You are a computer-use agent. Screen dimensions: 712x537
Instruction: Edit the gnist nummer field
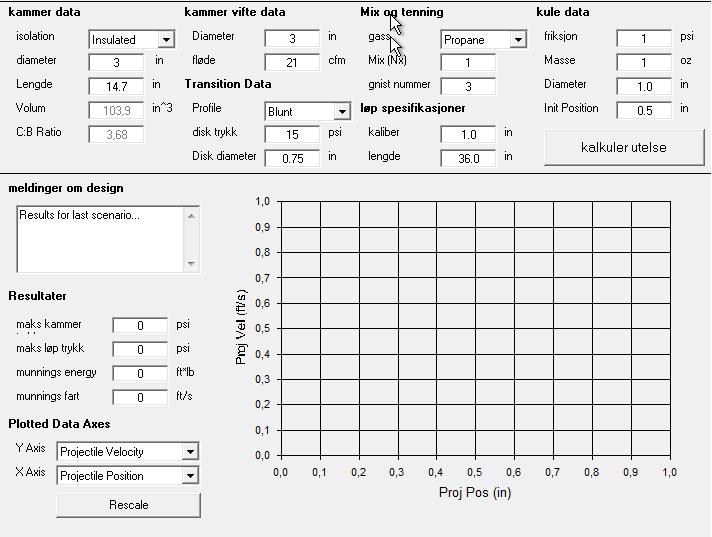tap(468, 87)
